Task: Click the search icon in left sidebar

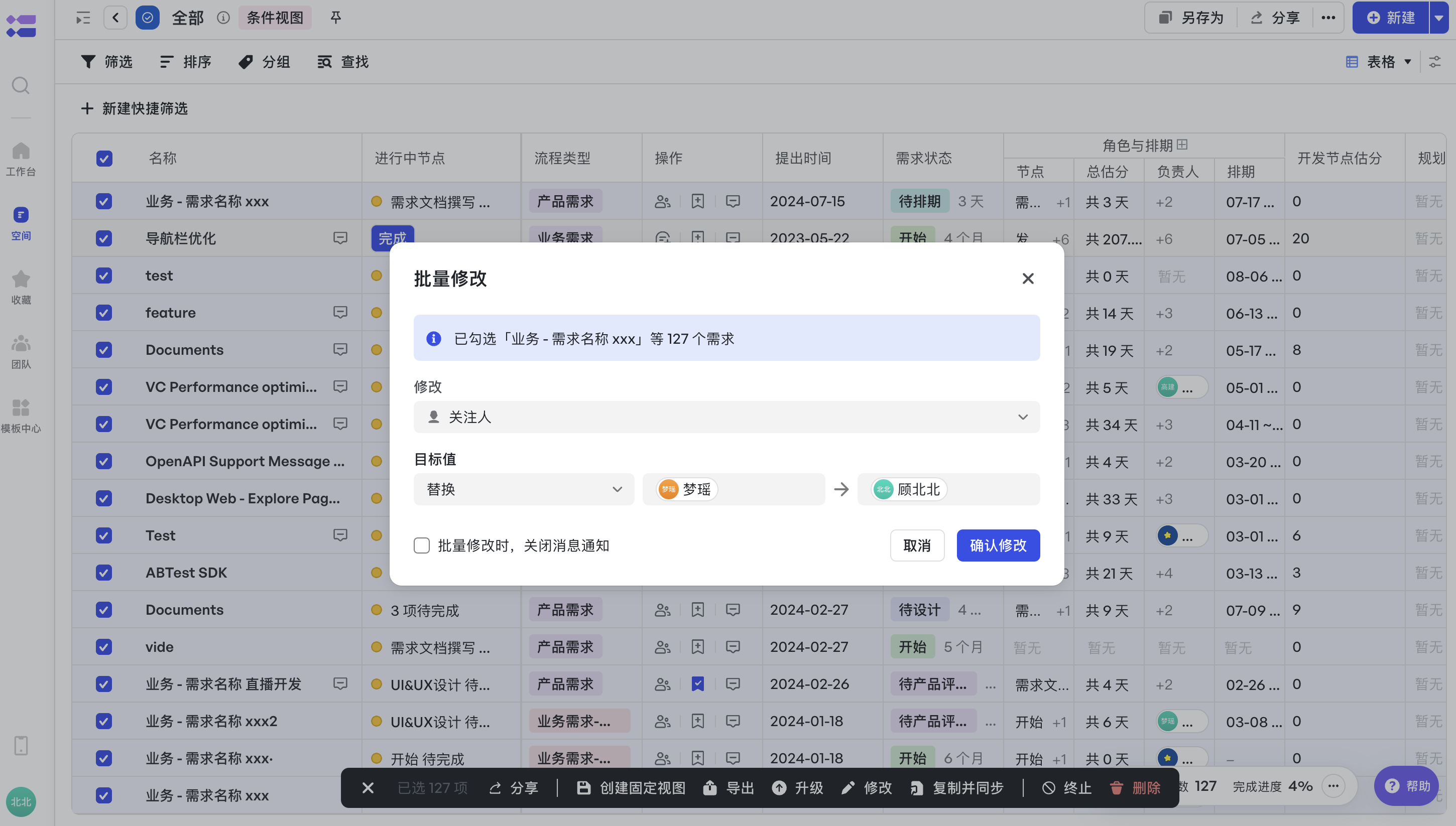Action: 21,86
